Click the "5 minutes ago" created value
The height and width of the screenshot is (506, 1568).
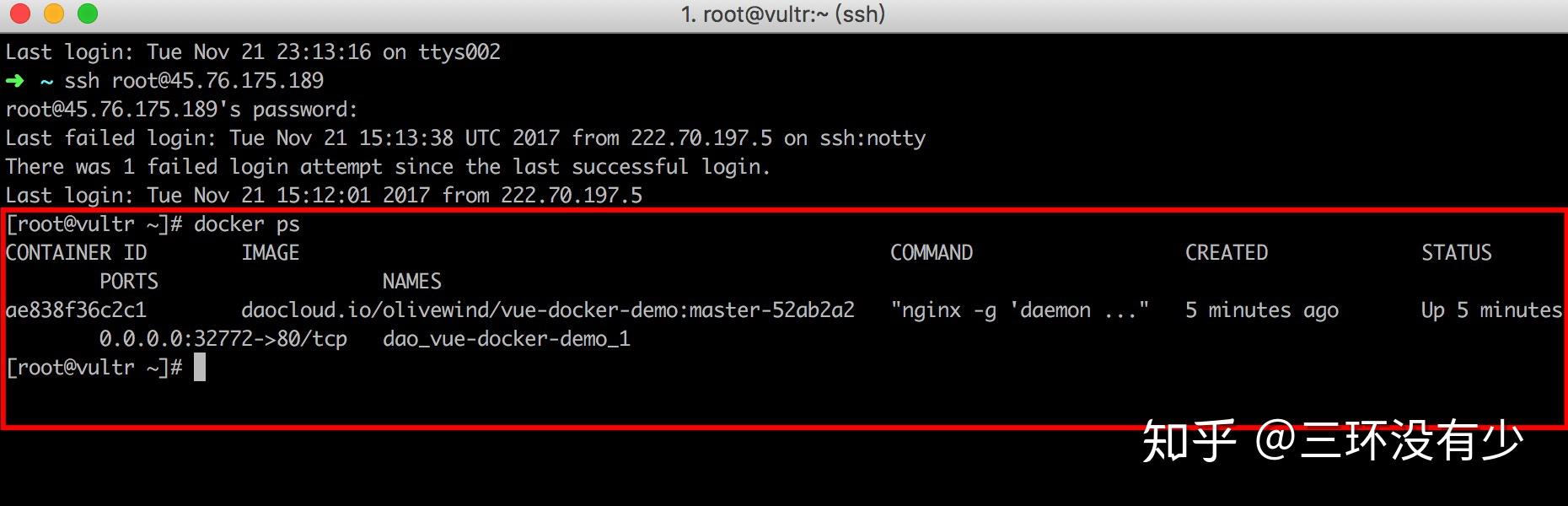(x=1262, y=310)
